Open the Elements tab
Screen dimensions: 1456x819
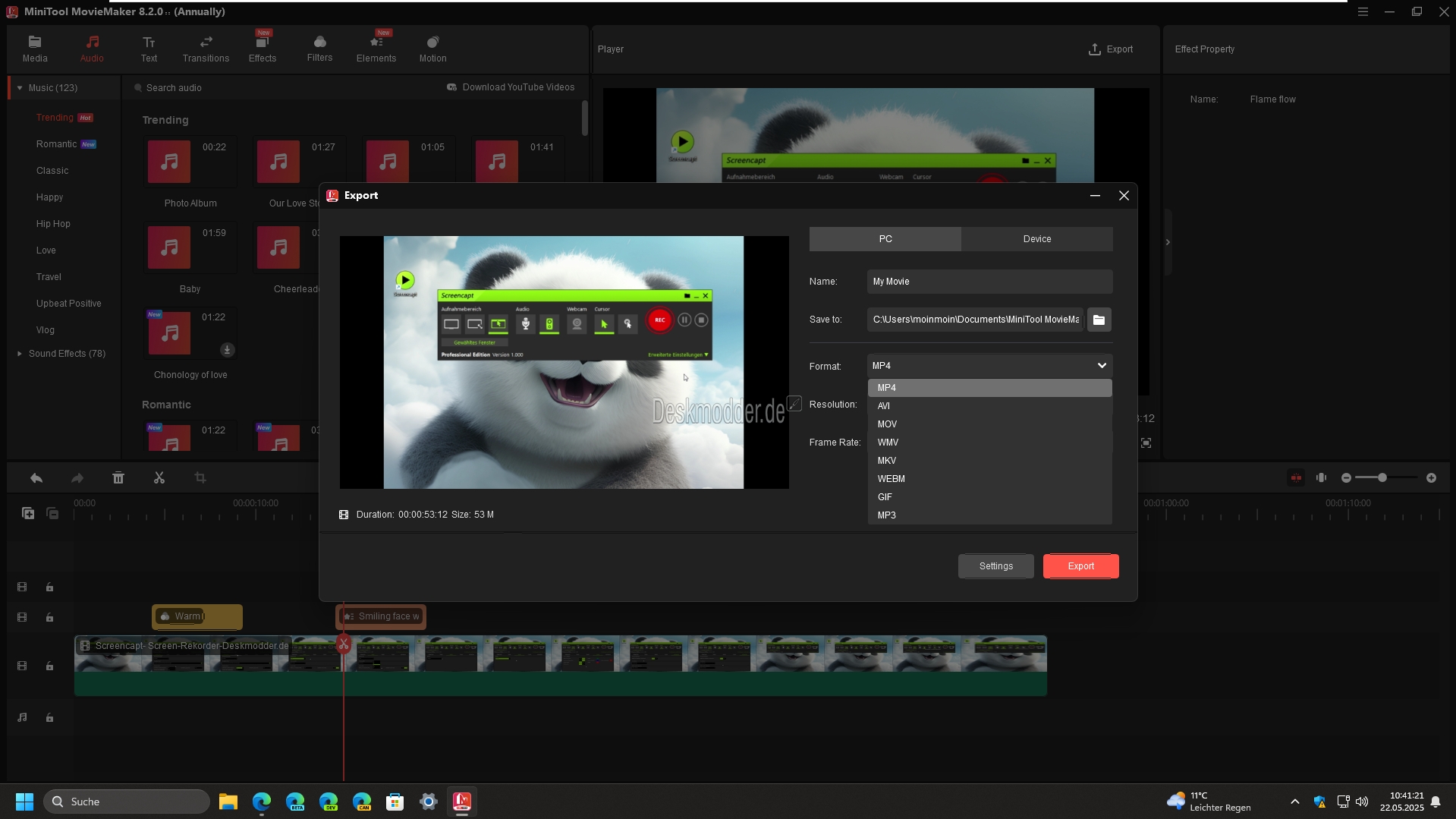[376, 49]
